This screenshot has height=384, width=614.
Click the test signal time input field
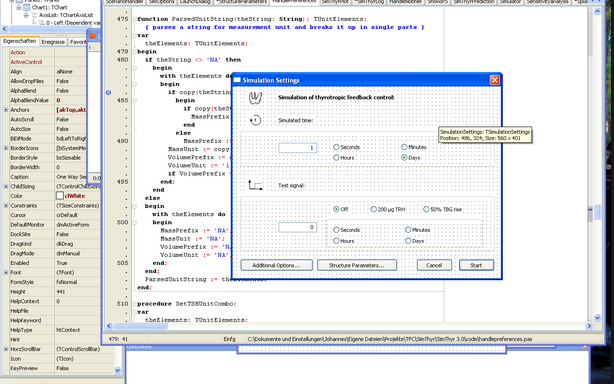298,227
